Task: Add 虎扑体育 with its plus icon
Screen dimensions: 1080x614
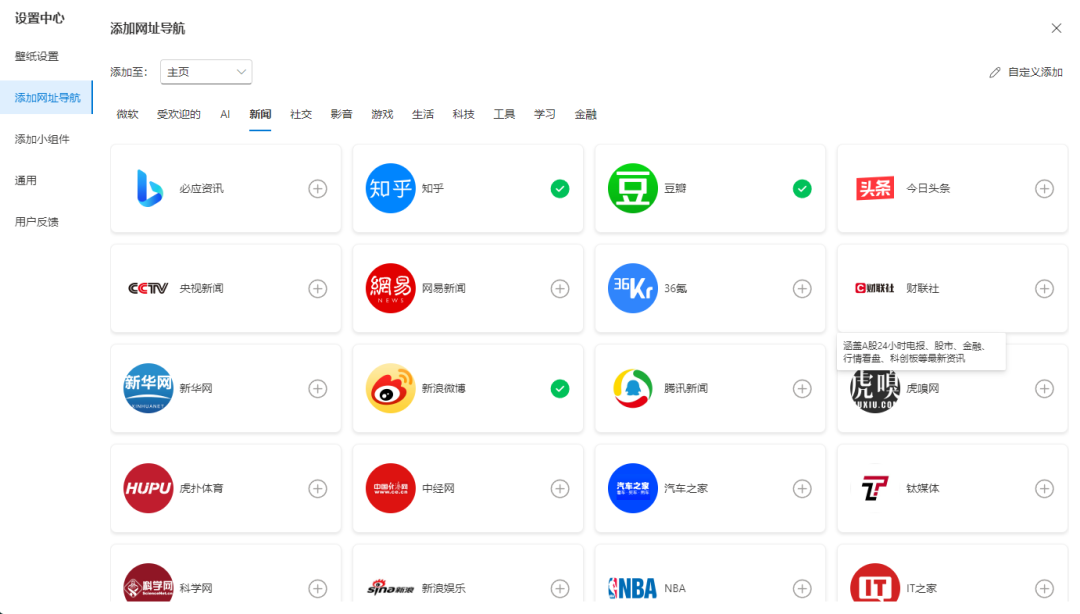Action: tap(318, 488)
